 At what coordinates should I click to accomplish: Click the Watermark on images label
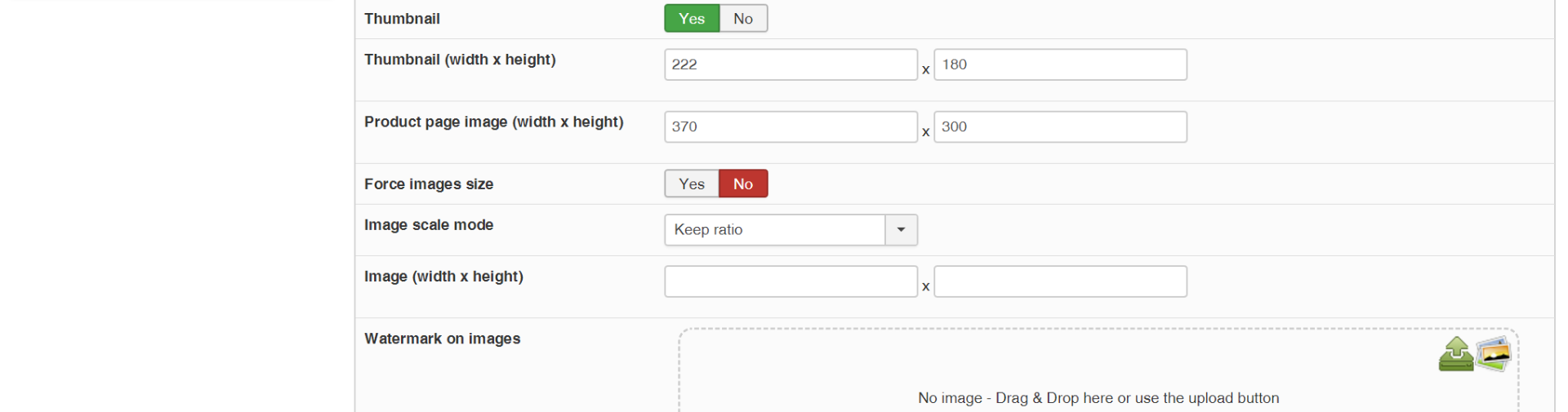tap(442, 339)
